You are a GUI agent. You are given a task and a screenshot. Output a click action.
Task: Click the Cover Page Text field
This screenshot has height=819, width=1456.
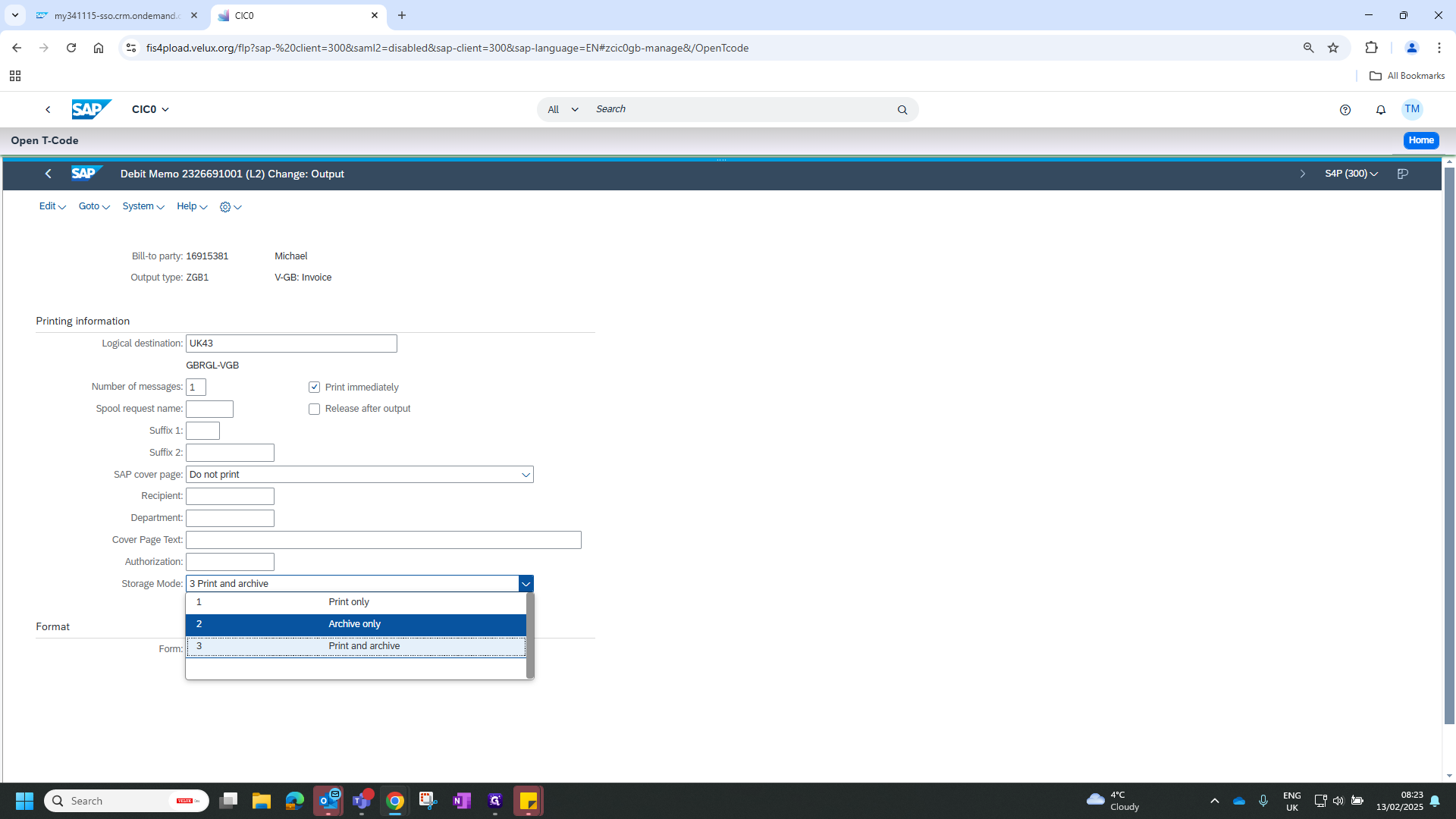pos(384,541)
